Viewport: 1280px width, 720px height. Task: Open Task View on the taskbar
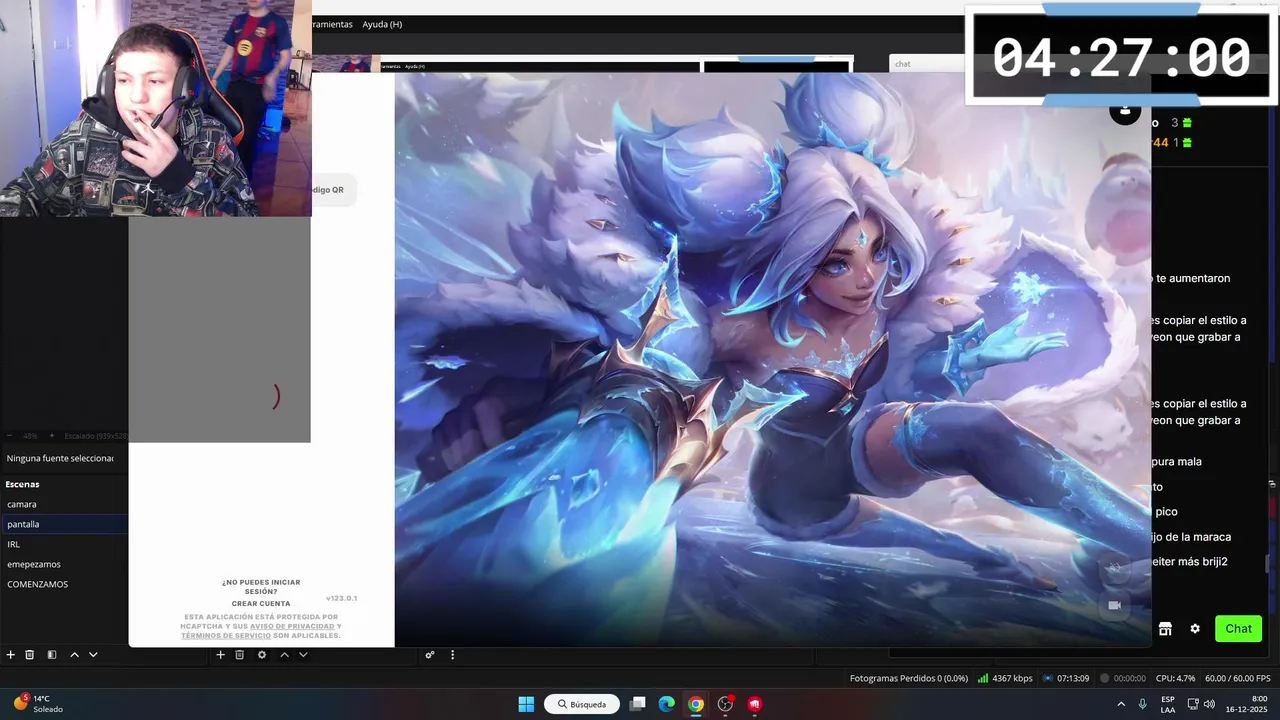(x=638, y=704)
